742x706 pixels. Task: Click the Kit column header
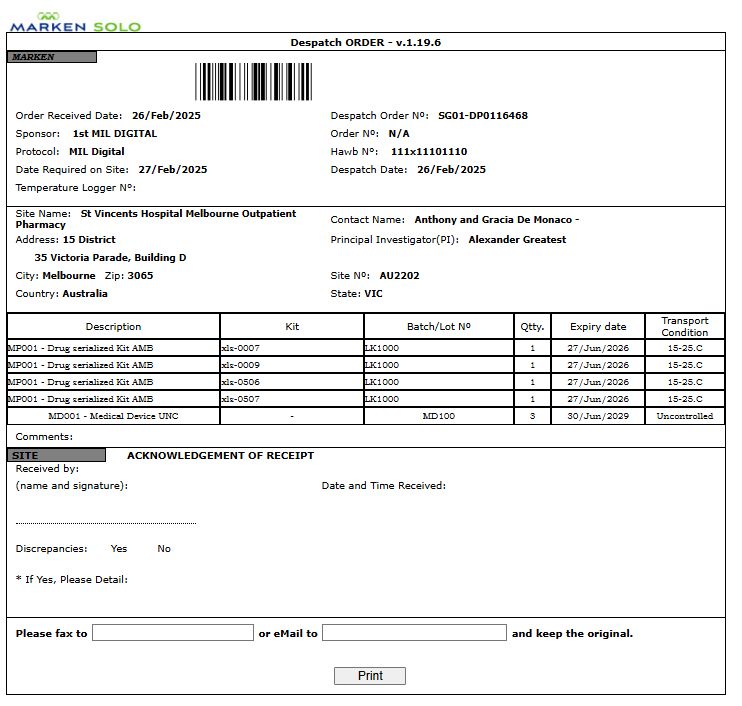pyautogui.click(x=292, y=327)
